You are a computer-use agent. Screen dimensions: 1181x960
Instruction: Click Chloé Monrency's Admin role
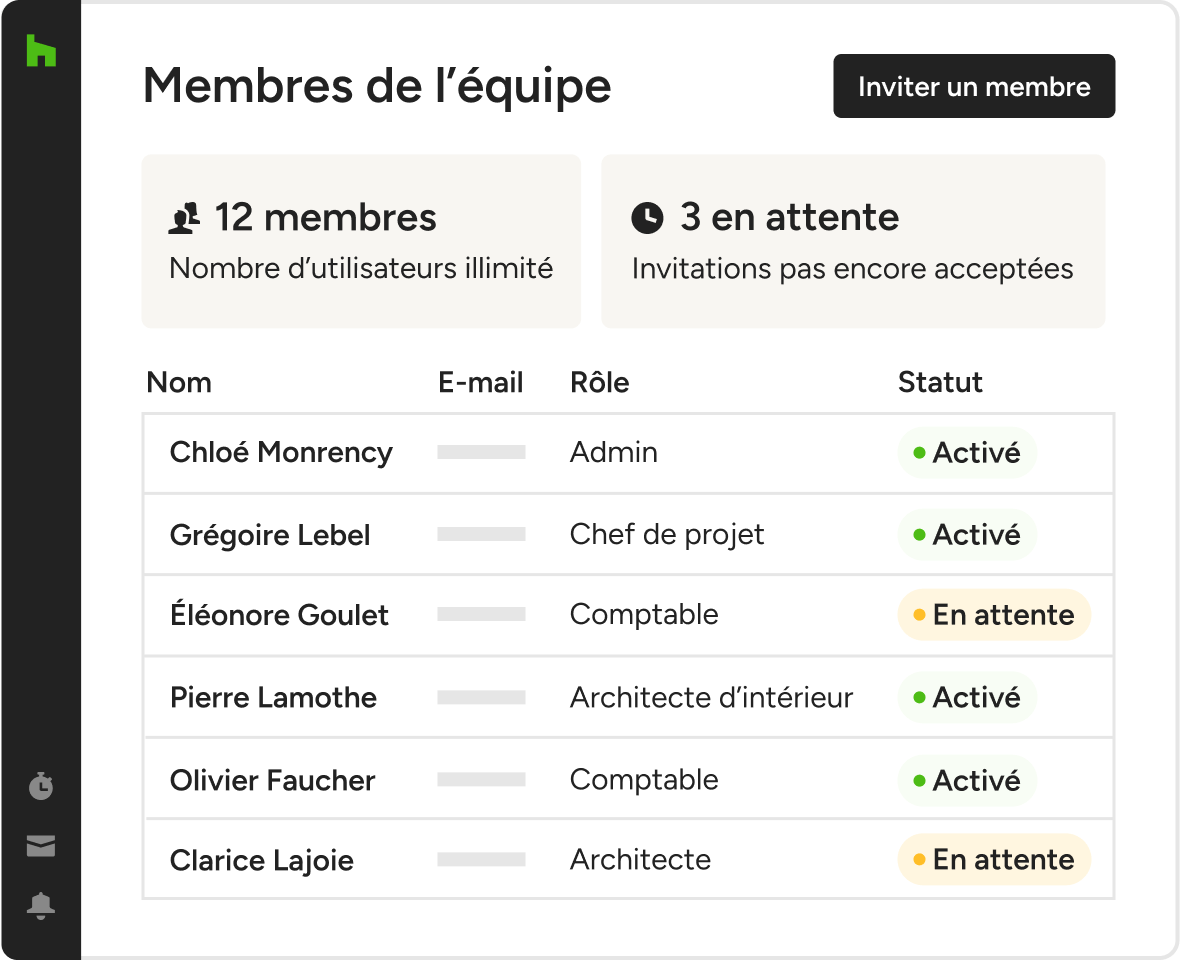pos(614,453)
